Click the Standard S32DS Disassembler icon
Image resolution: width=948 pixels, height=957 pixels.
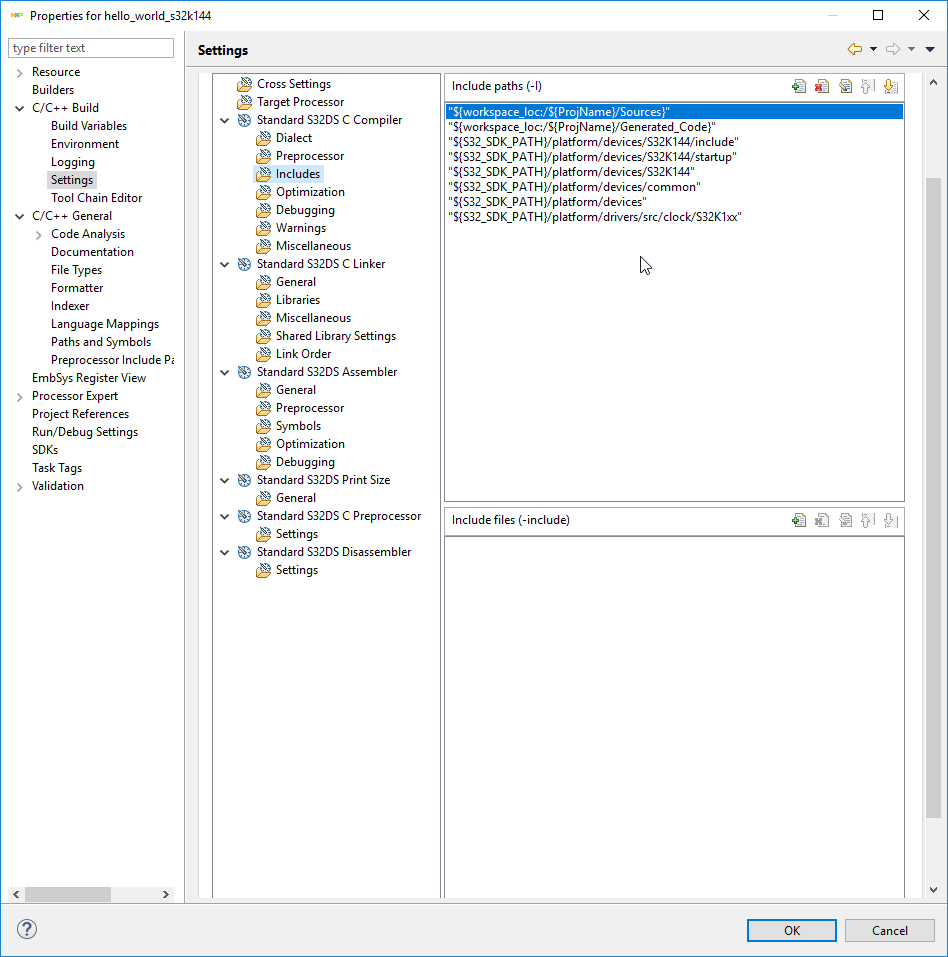pos(244,552)
